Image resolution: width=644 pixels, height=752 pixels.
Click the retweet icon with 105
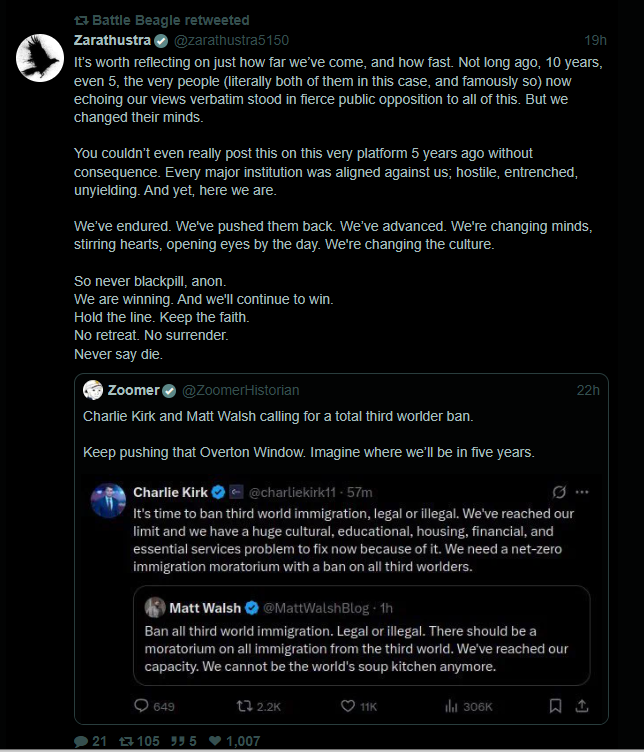tap(126, 741)
